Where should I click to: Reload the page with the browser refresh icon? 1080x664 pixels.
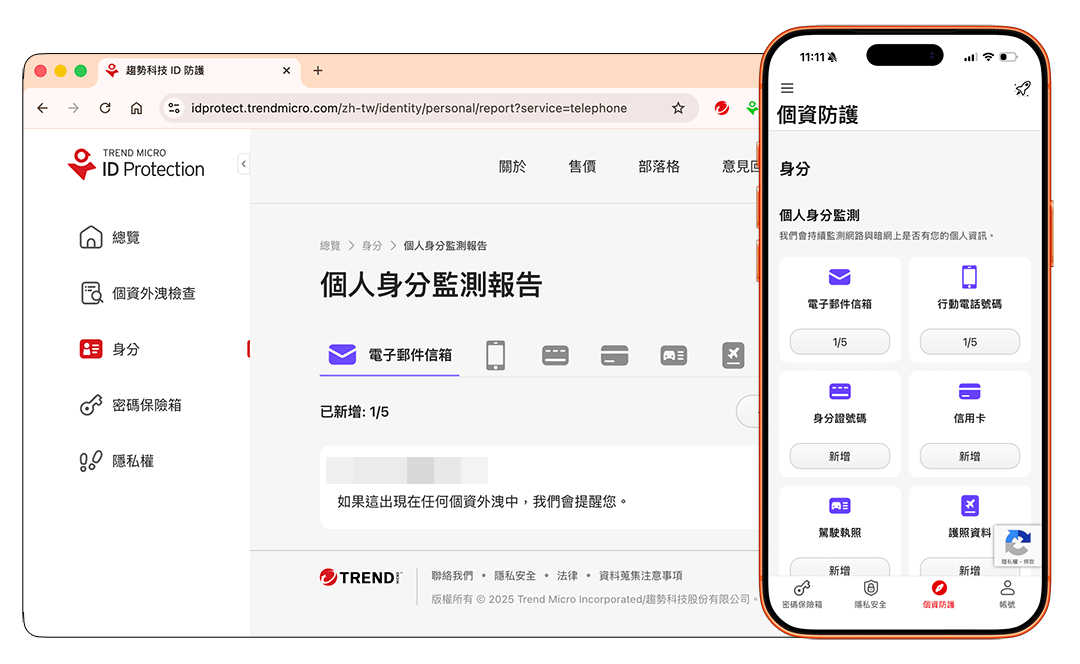[x=105, y=107]
